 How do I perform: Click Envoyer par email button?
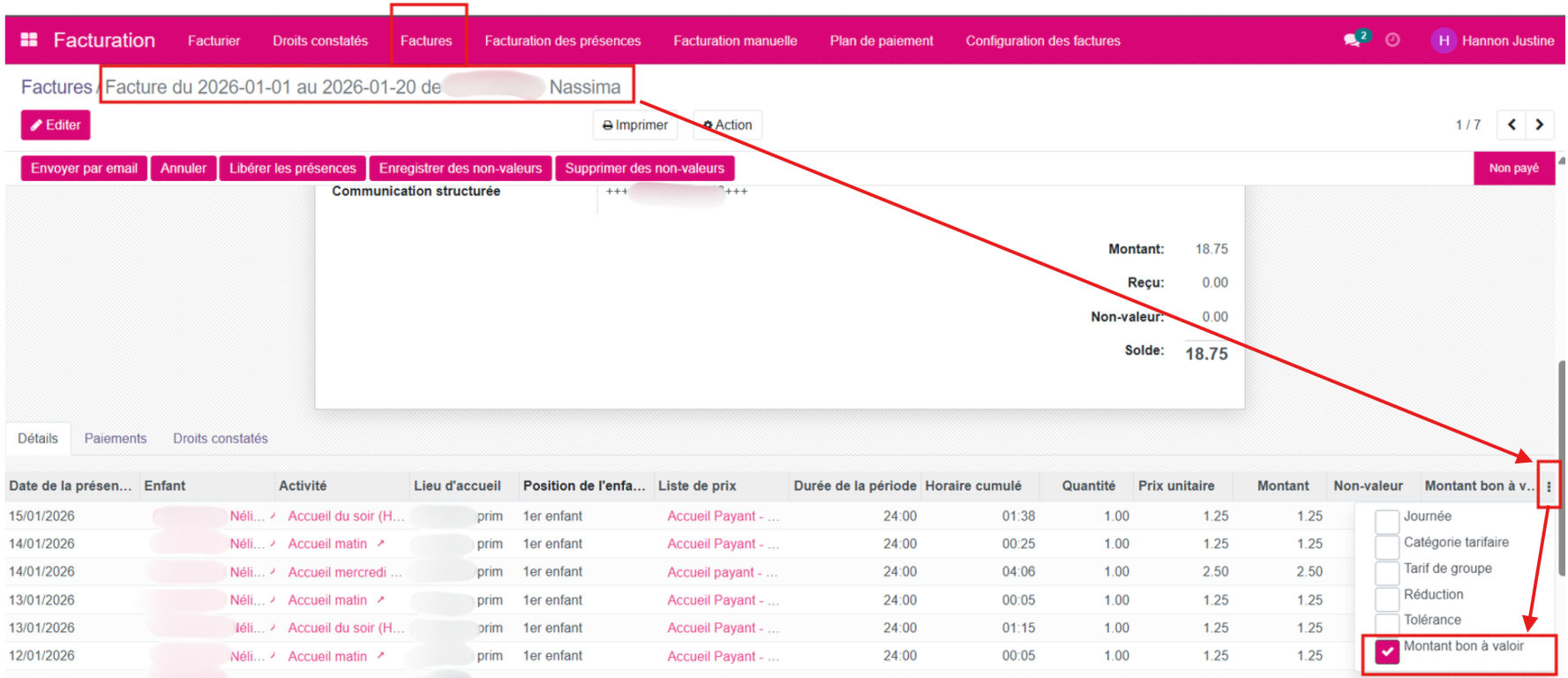(84, 169)
